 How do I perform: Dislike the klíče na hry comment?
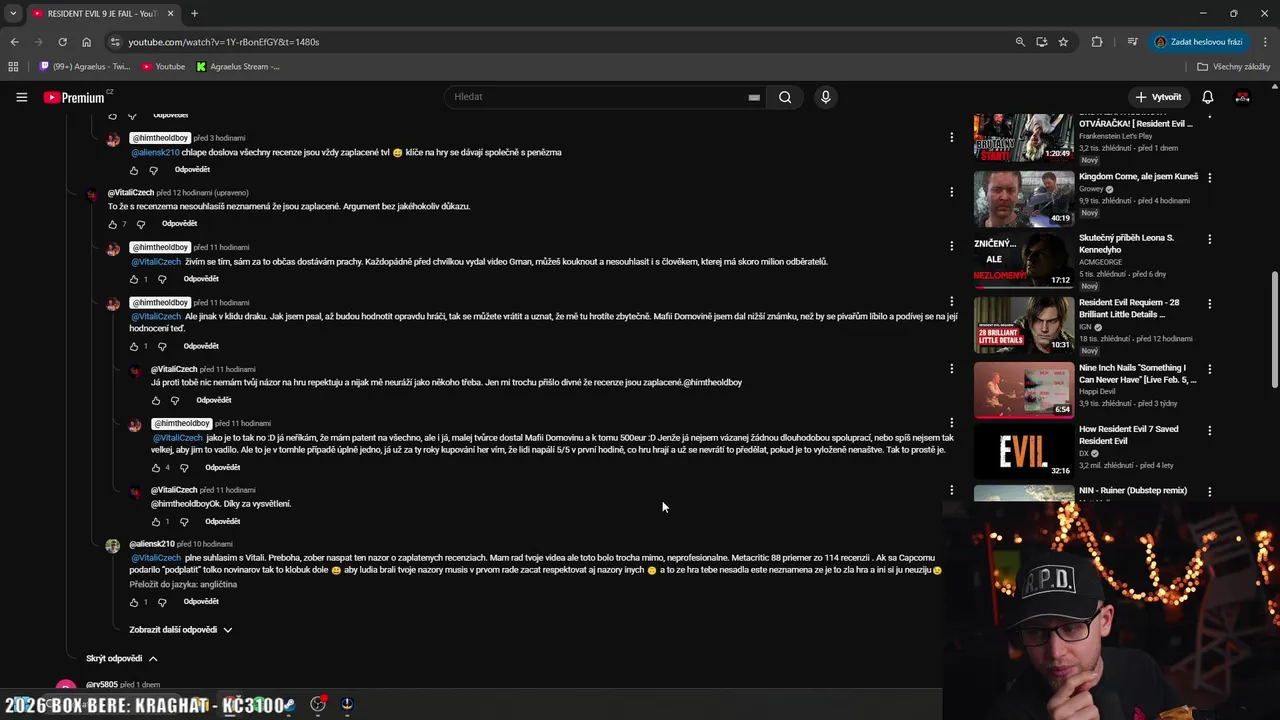point(153,170)
